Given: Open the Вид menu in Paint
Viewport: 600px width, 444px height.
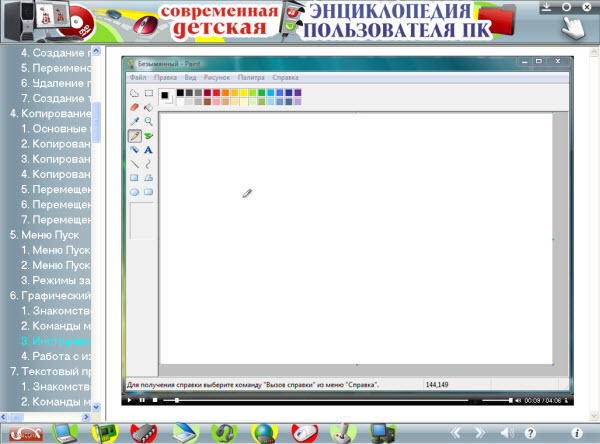Looking at the screenshot, I should (x=190, y=77).
